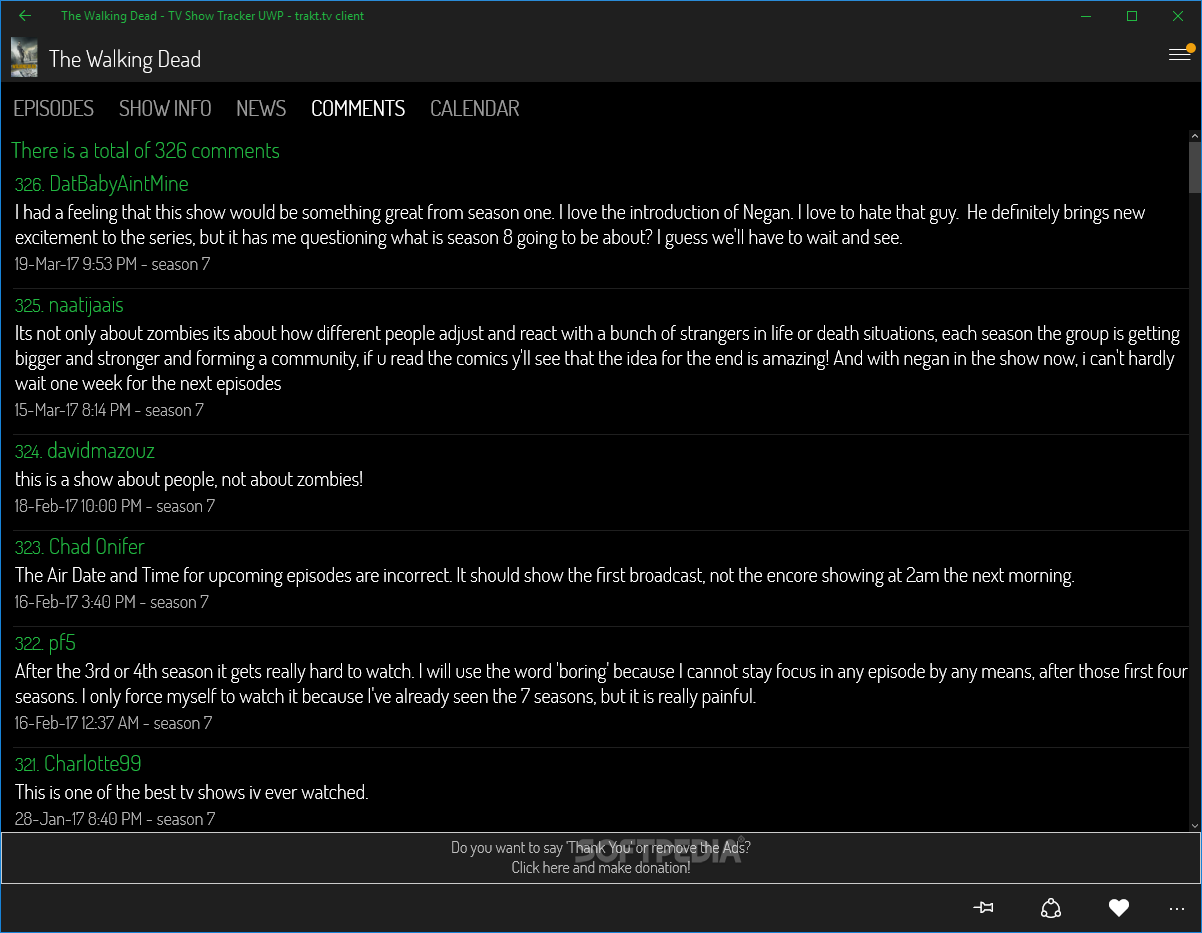
Task: Click the share icon in bottom bar
Action: (1051, 908)
